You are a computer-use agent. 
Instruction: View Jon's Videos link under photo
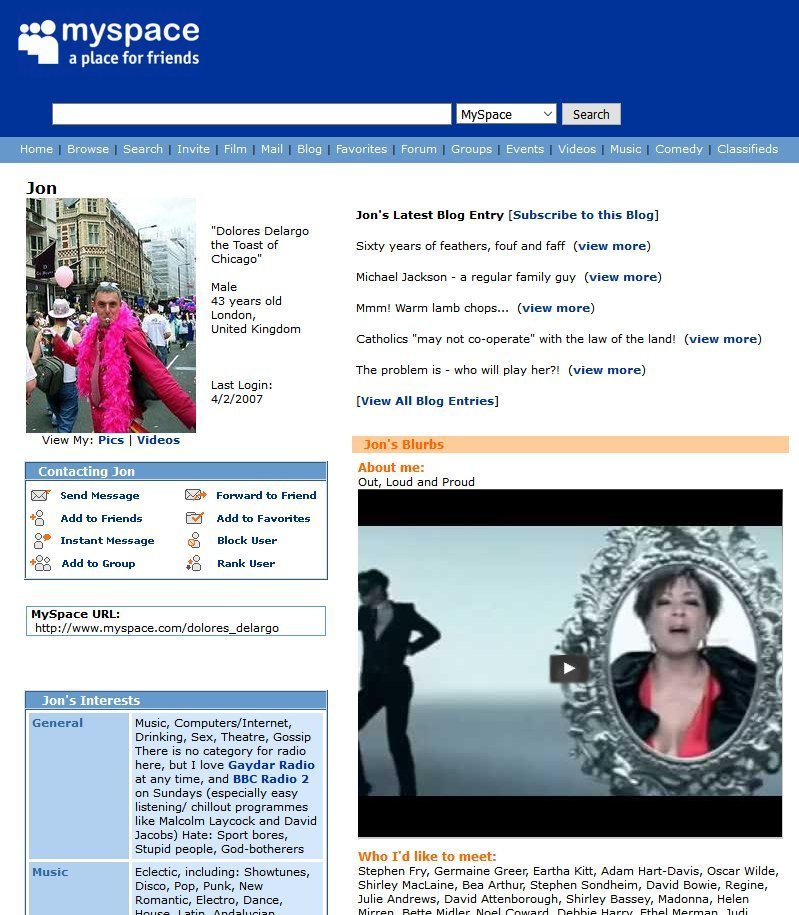pos(158,440)
